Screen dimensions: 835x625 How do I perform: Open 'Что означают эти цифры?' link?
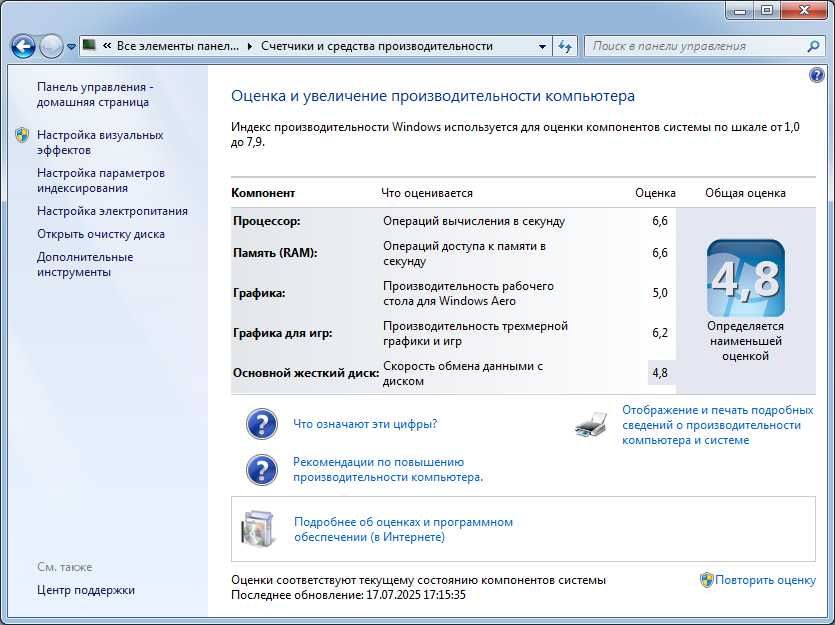point(365,424)
